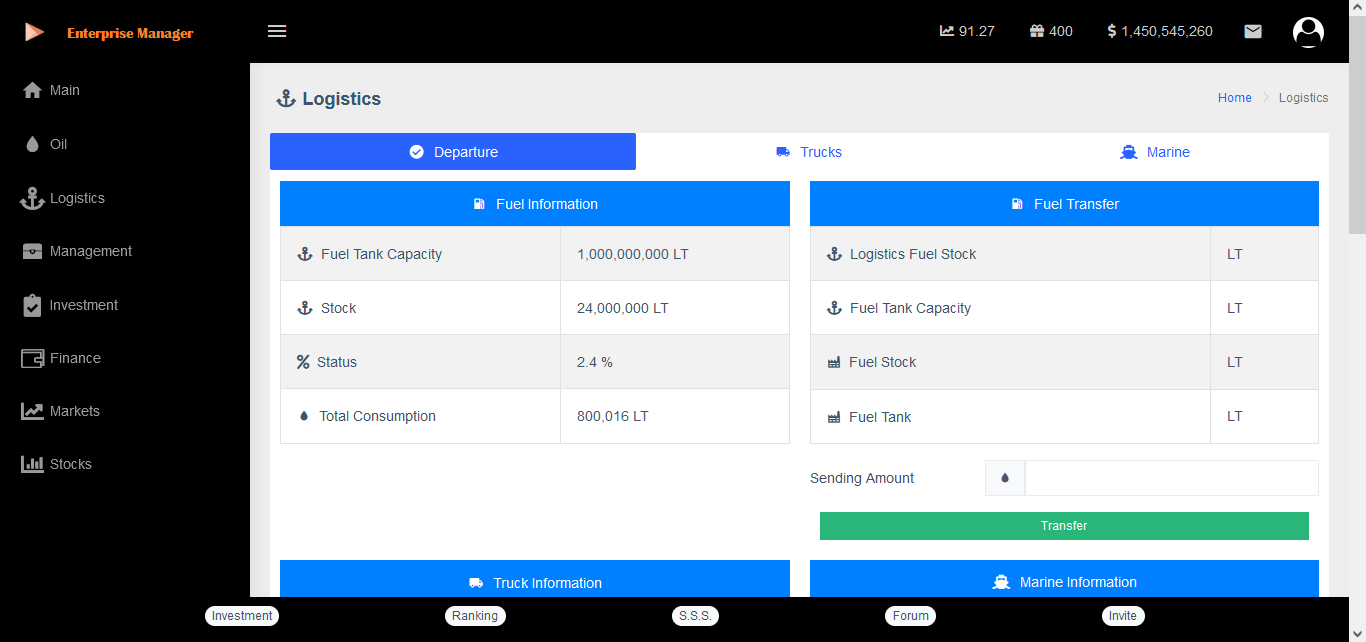Click the dollar balance indicator

[x=1160, y=31]
